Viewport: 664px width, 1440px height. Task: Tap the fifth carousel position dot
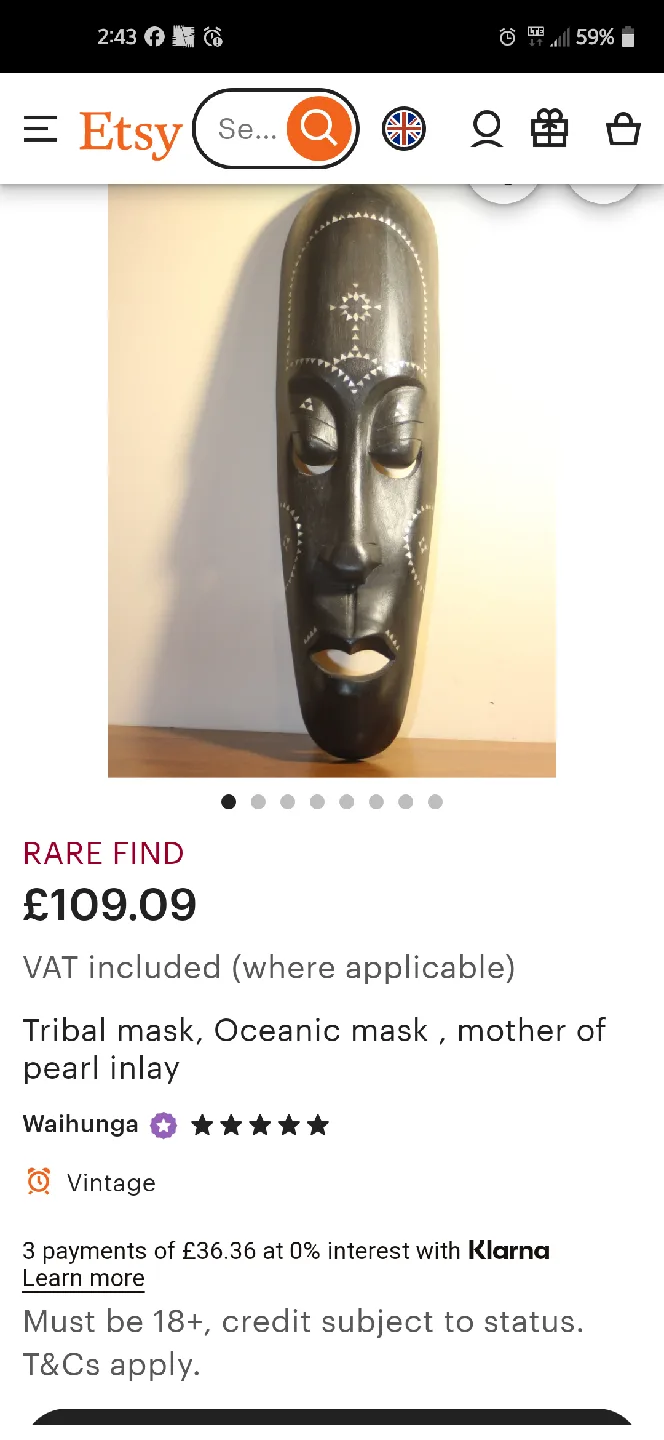(x=346, y=801)
